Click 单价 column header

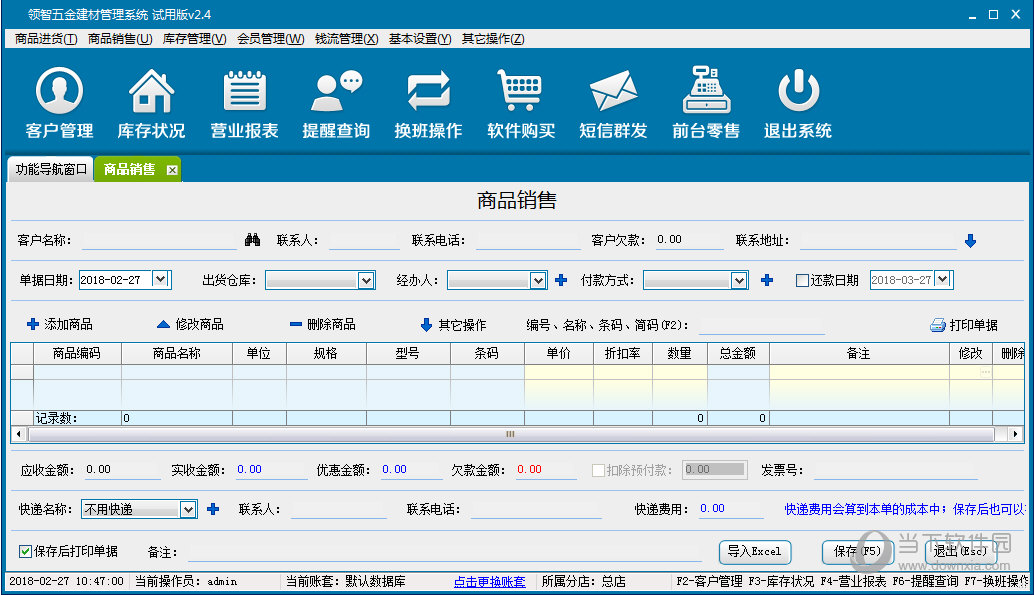[x=558, y=353]
